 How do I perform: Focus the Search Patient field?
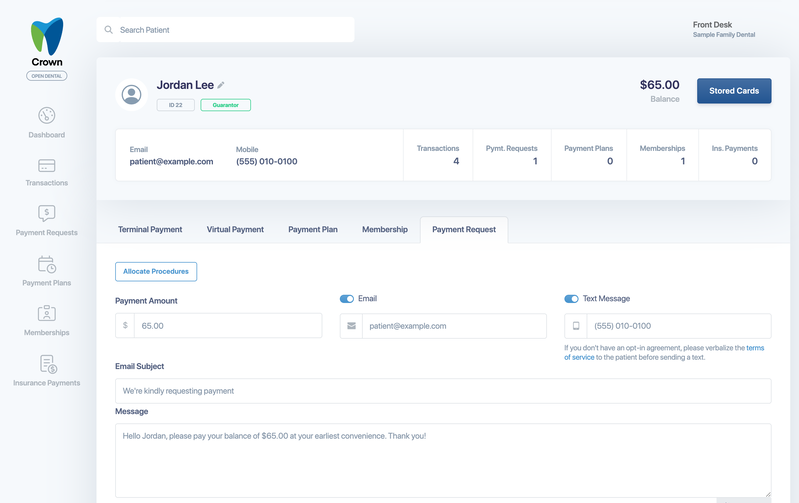tap(225, 30)
